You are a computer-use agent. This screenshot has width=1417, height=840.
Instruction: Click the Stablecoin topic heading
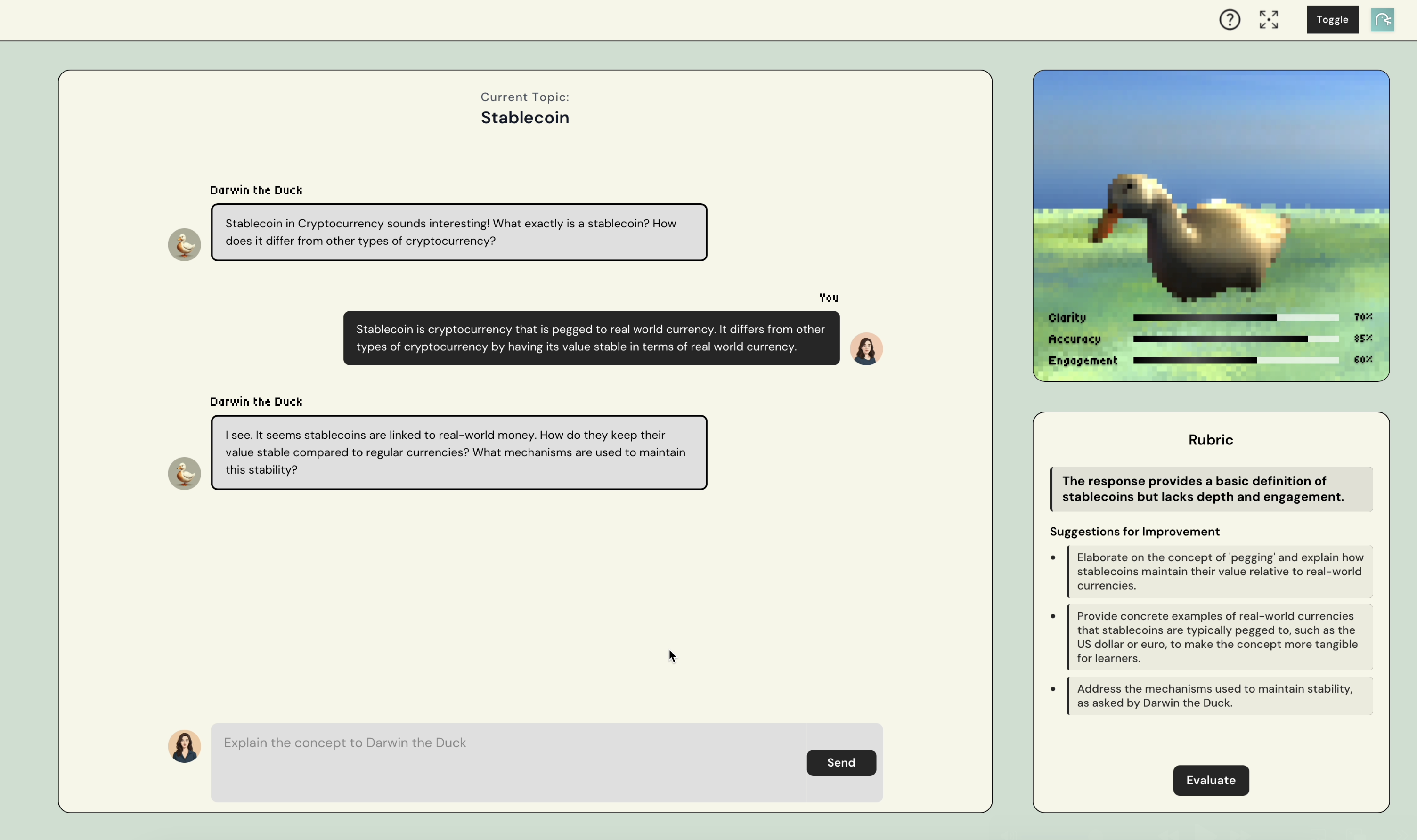tap(525, 118)
